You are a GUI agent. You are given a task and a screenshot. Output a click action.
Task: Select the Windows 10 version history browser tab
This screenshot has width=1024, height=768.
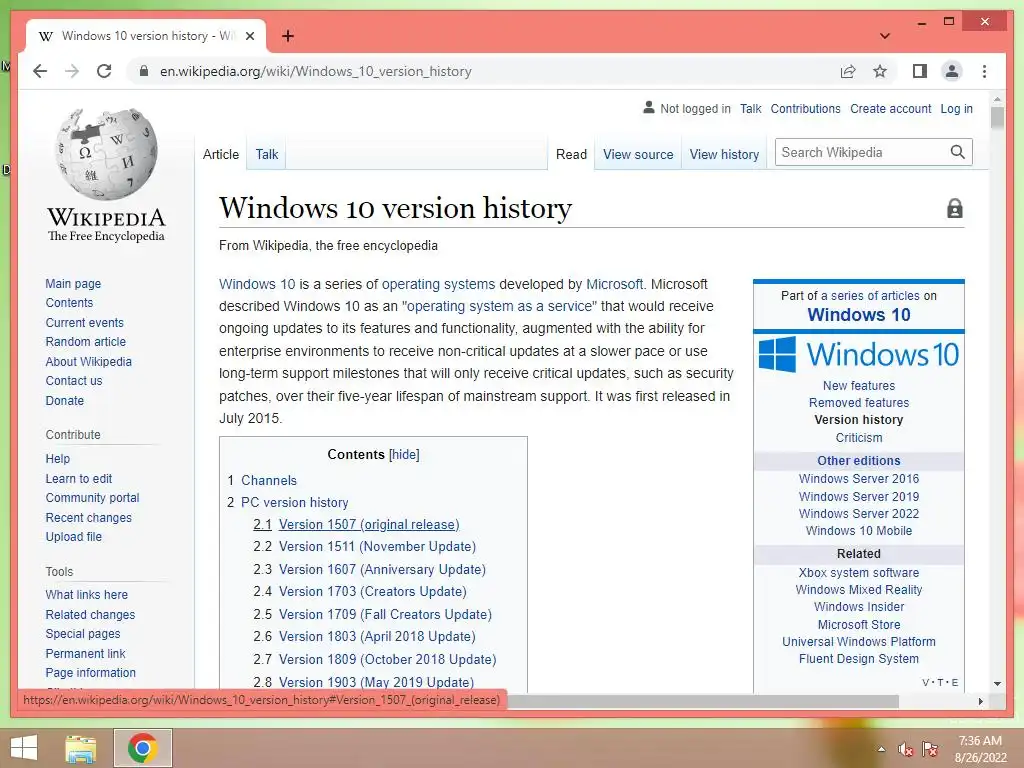[x=145, y=36]
